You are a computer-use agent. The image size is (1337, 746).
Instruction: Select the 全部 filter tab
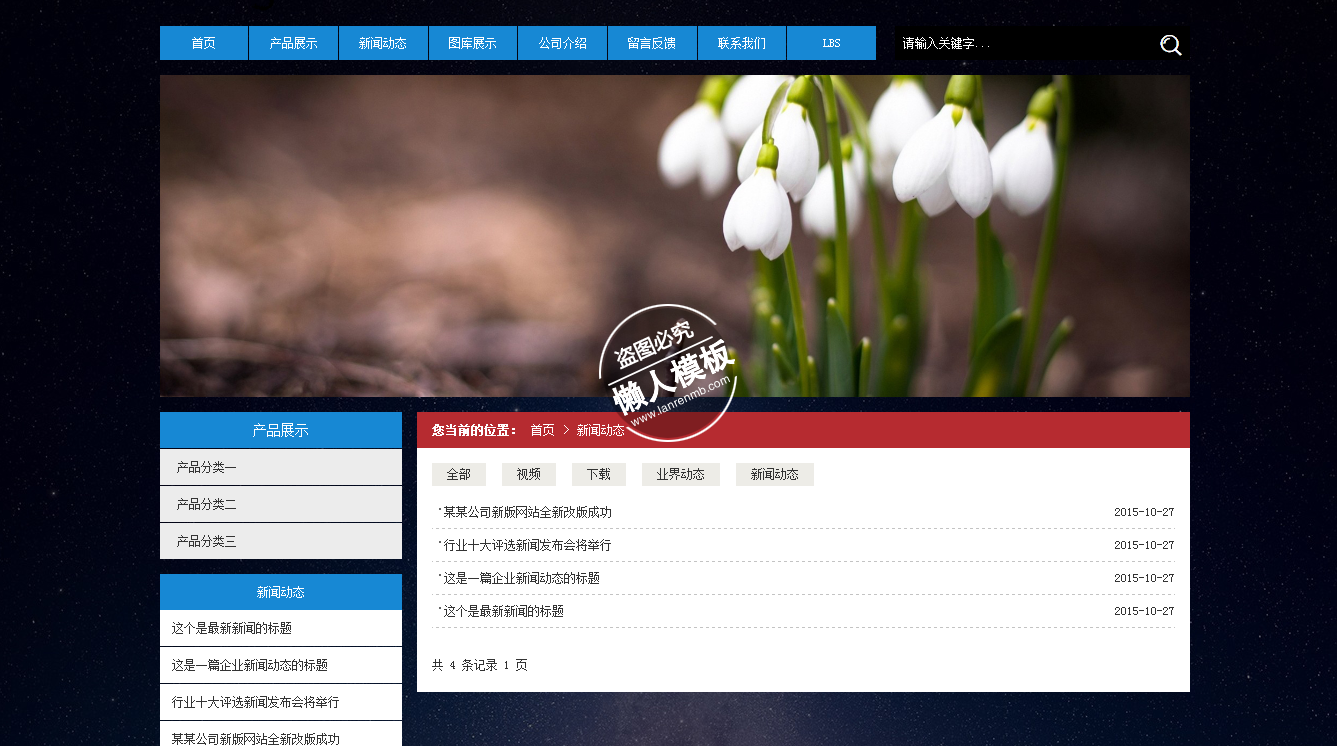[458, 475]
